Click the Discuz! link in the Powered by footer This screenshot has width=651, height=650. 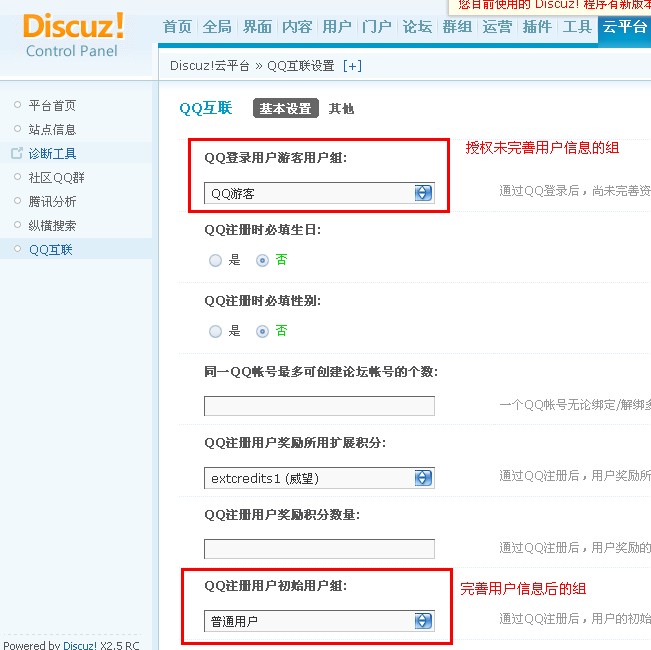pos(80,645)
